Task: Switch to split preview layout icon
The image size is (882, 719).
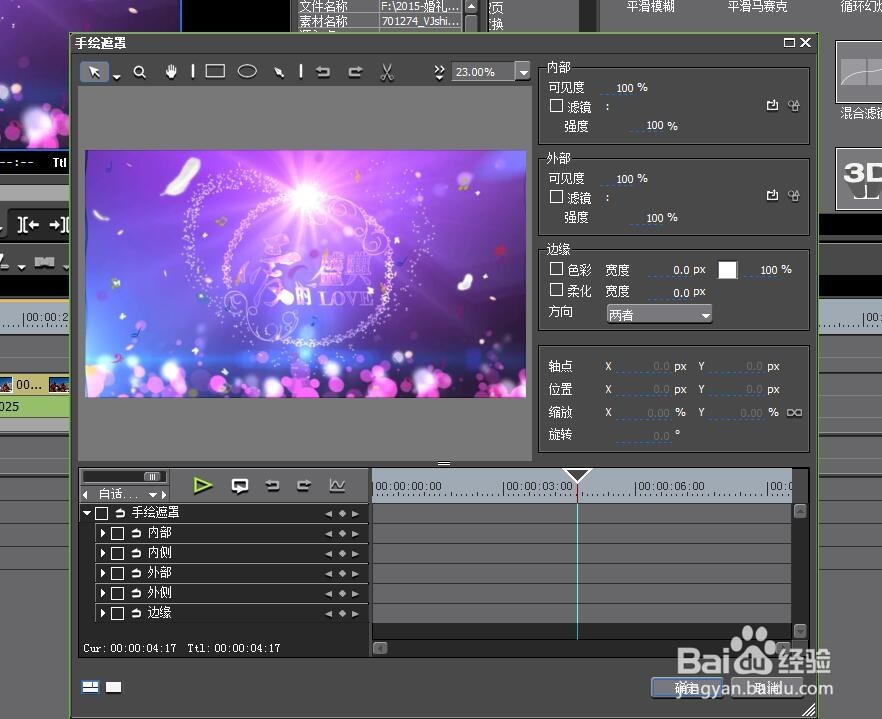Action: click(x=90, y=687)
